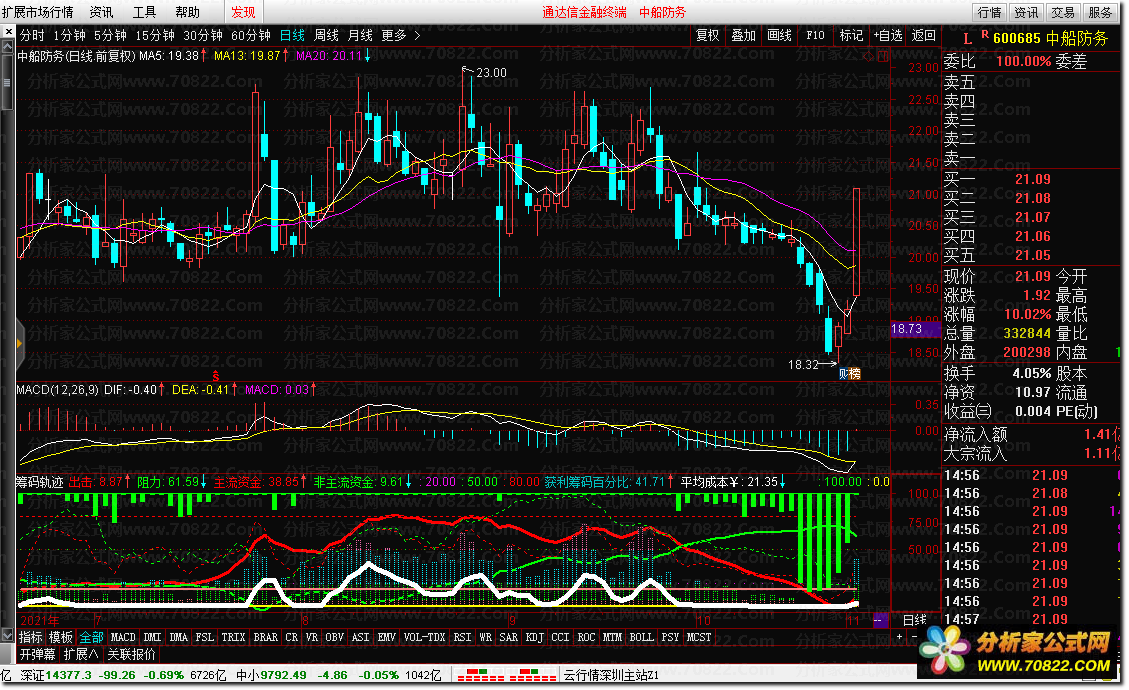Apply the VOL-TDX indicator

(424, 637)
